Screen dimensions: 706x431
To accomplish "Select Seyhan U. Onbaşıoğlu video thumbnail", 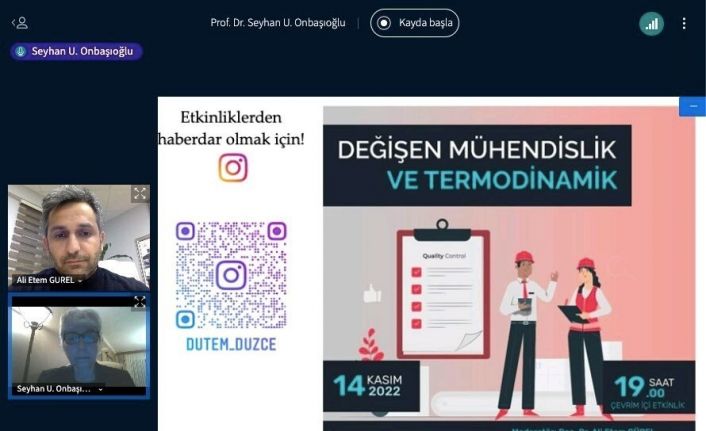I will click(x=79, y=346).
